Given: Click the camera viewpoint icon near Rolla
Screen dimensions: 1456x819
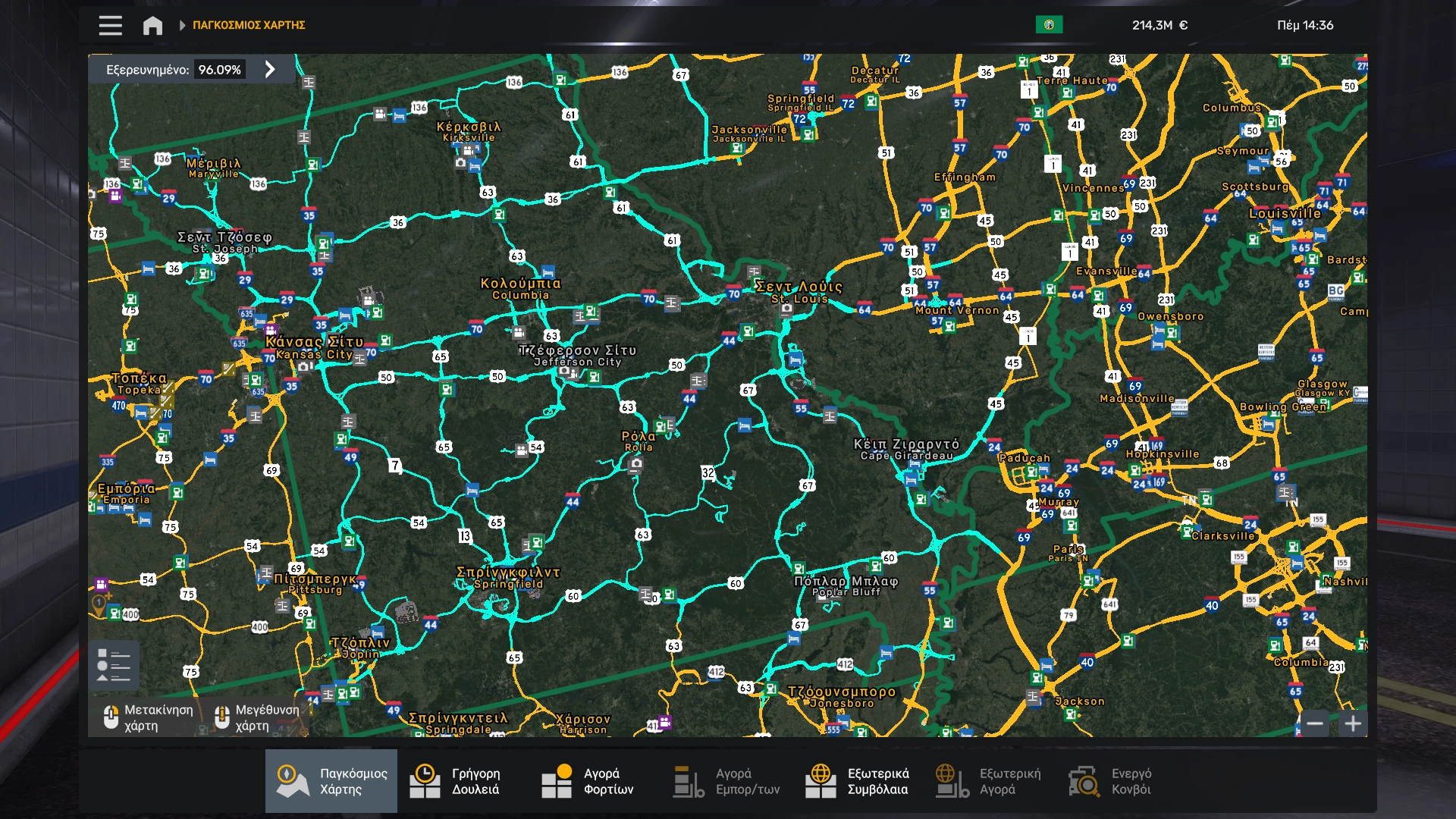Looking at the screenshot, I should coord(636,464).
